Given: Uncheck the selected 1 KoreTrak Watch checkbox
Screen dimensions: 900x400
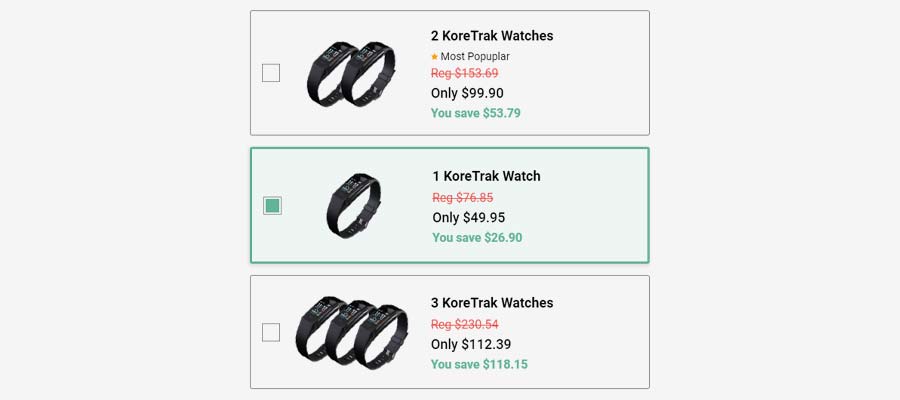Looking at the screenshot, I should [272, 205].
